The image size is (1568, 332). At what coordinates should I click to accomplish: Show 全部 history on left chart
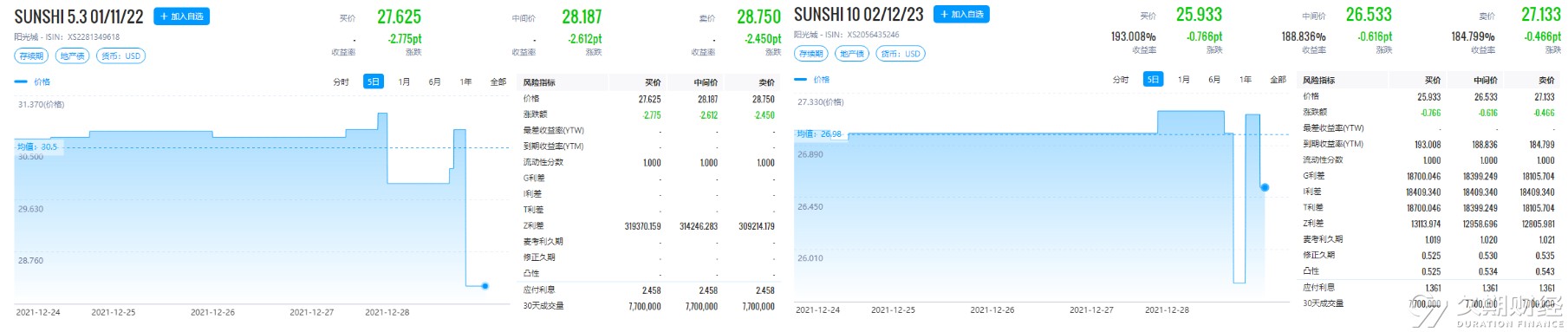[x=498, y=82]
